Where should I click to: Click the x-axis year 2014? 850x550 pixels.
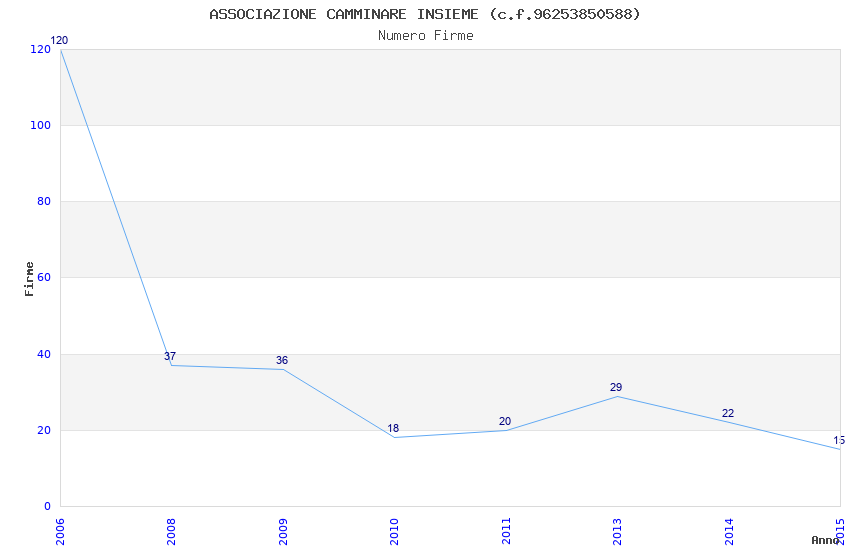pyautogui.click(x=729, y=532)
